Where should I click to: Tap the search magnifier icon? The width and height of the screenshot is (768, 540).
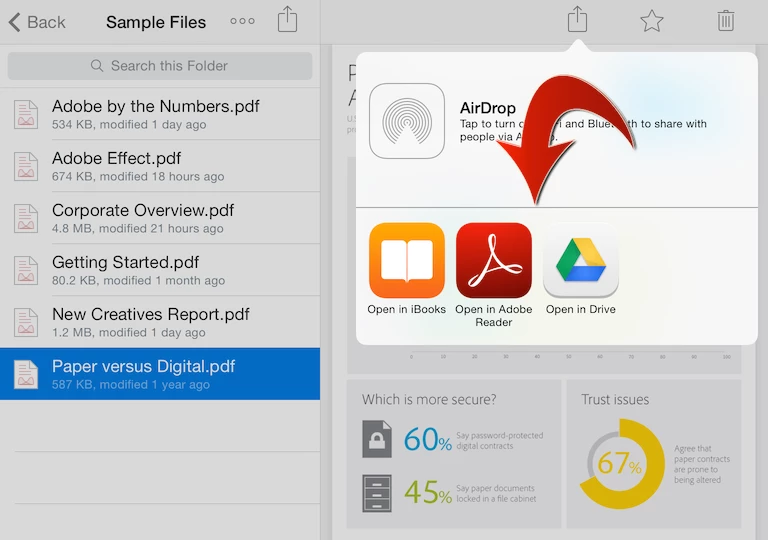[x=97, y=66]
